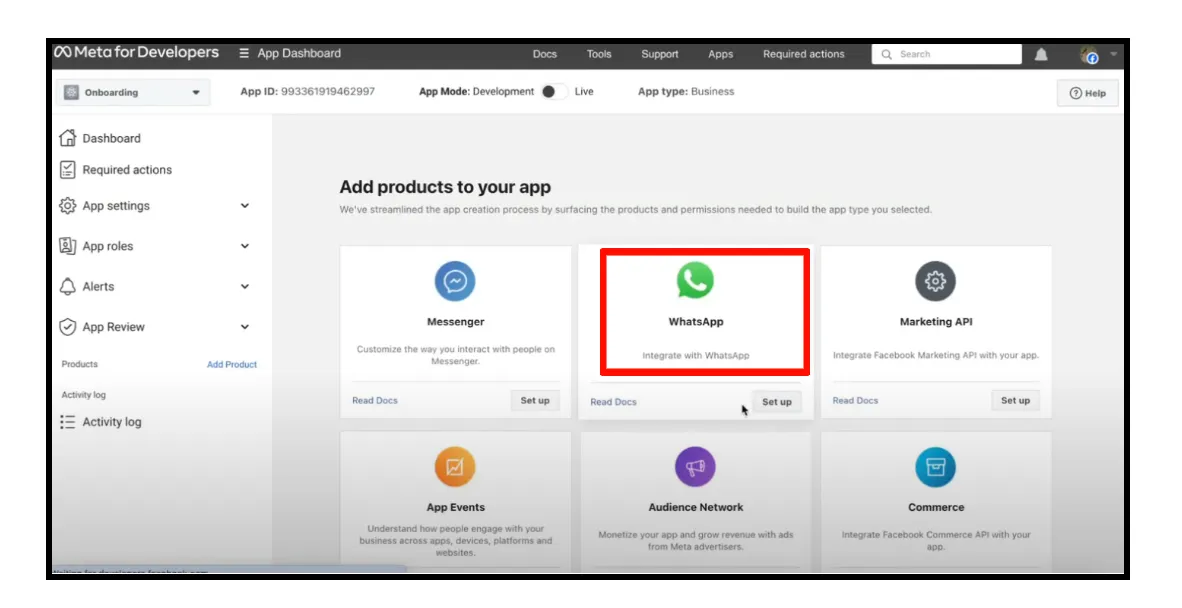Click the WhatsApp card title

[x=696, y=322]
